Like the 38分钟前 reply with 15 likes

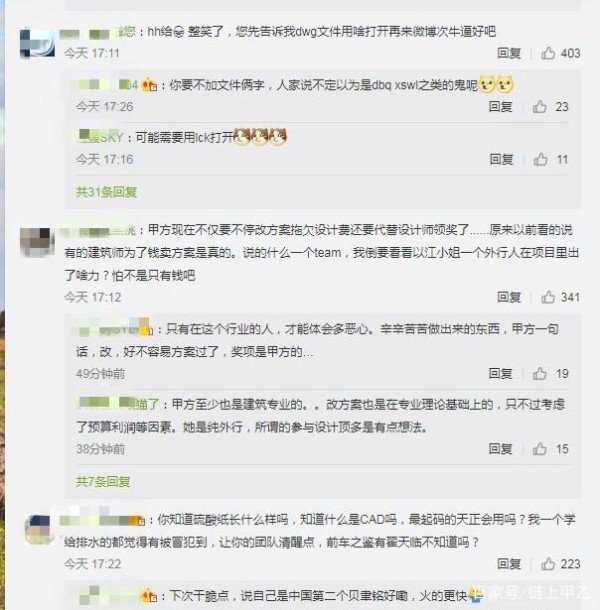point(540,449)
